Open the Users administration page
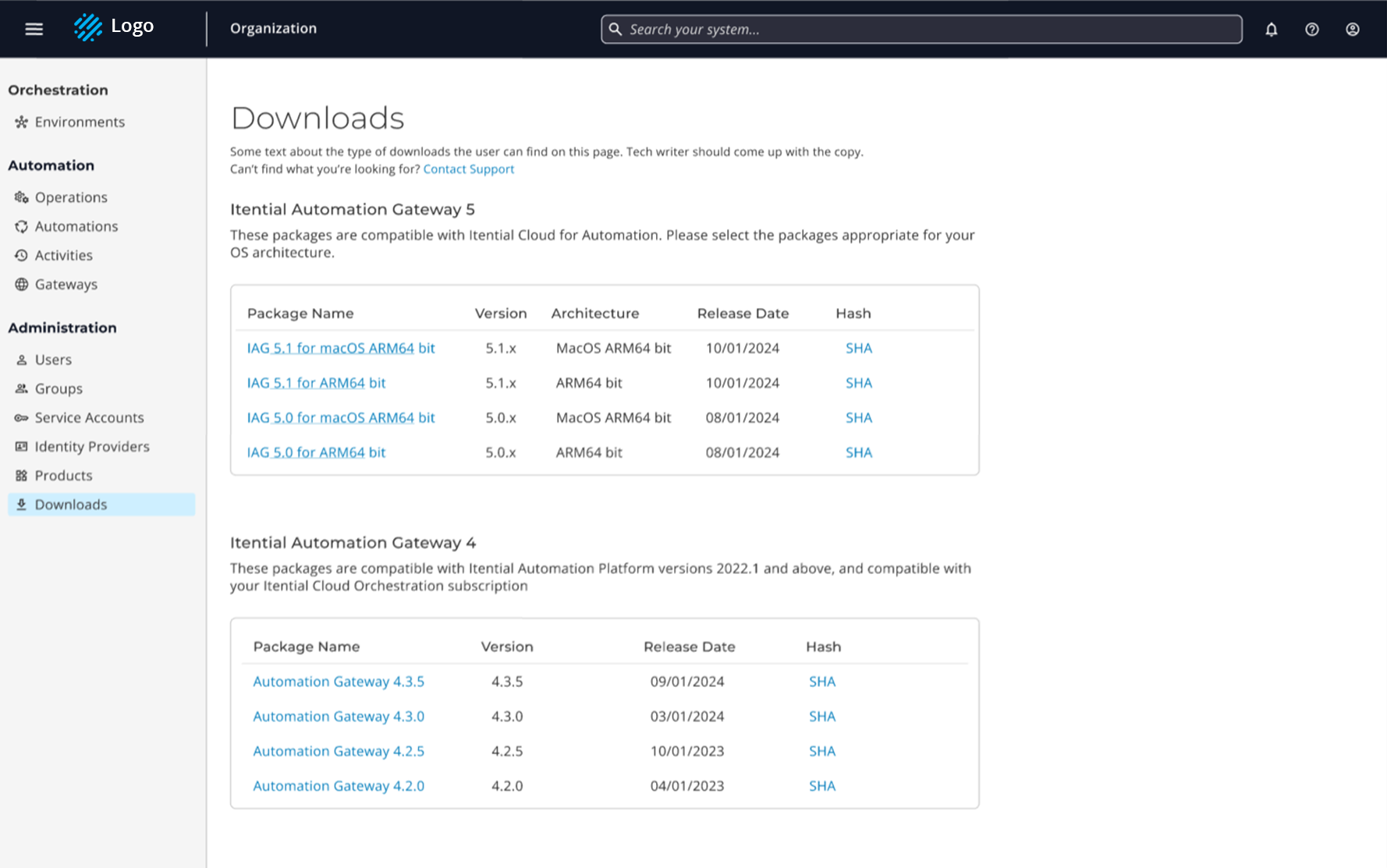The height and width of the screenshot is (868, 1387). pos(53,360)
